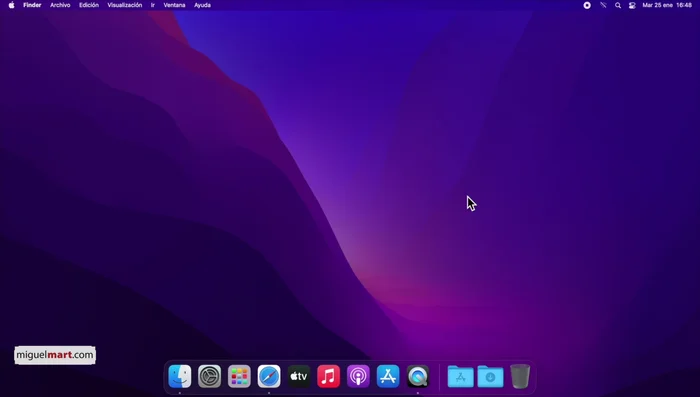The height and width of the screenshot is (397, 700).
Task: Open the Ventana menu
Action: (x=174, y=5)
